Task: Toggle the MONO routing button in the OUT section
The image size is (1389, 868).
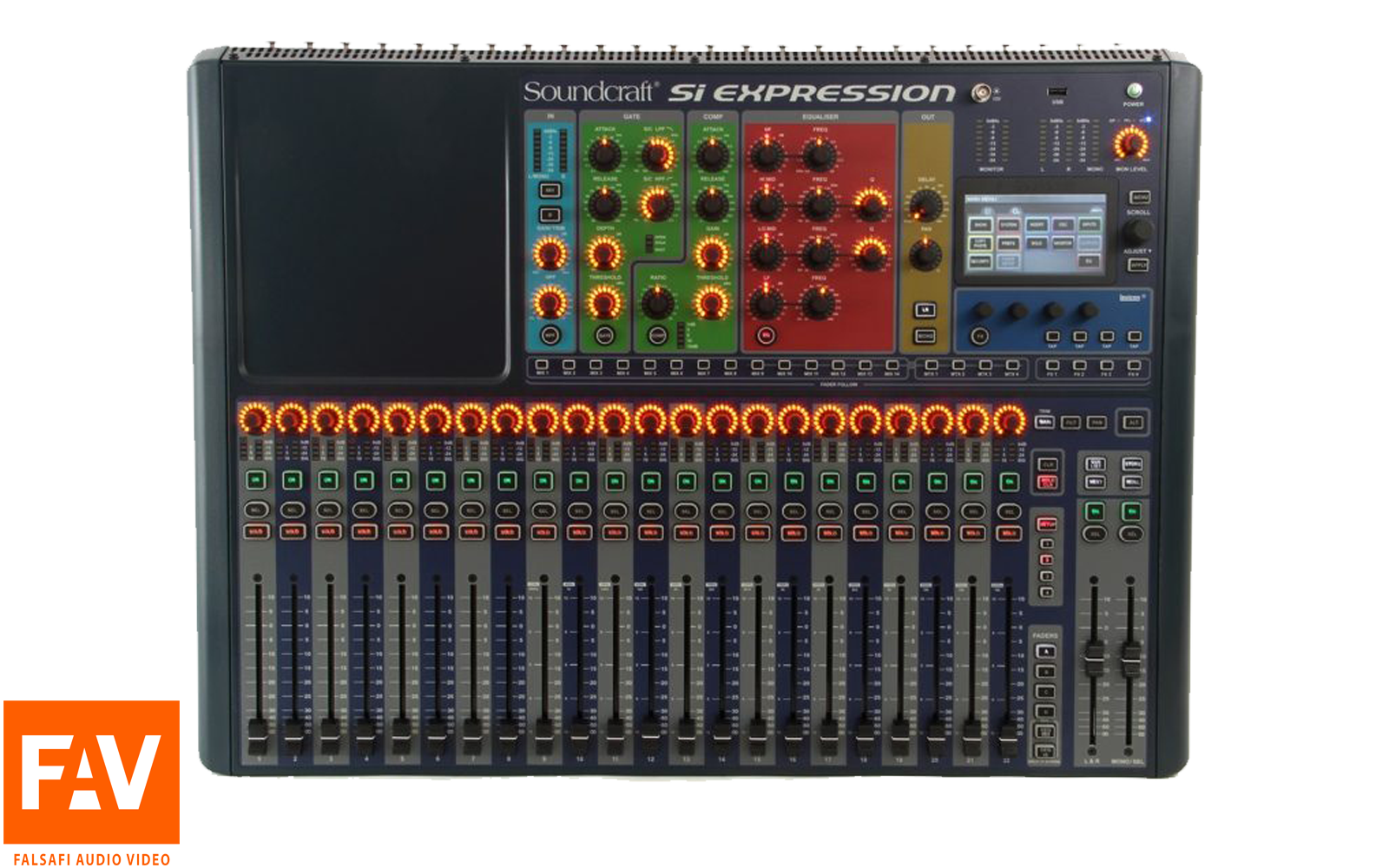Action: click(x=925, y=335)
